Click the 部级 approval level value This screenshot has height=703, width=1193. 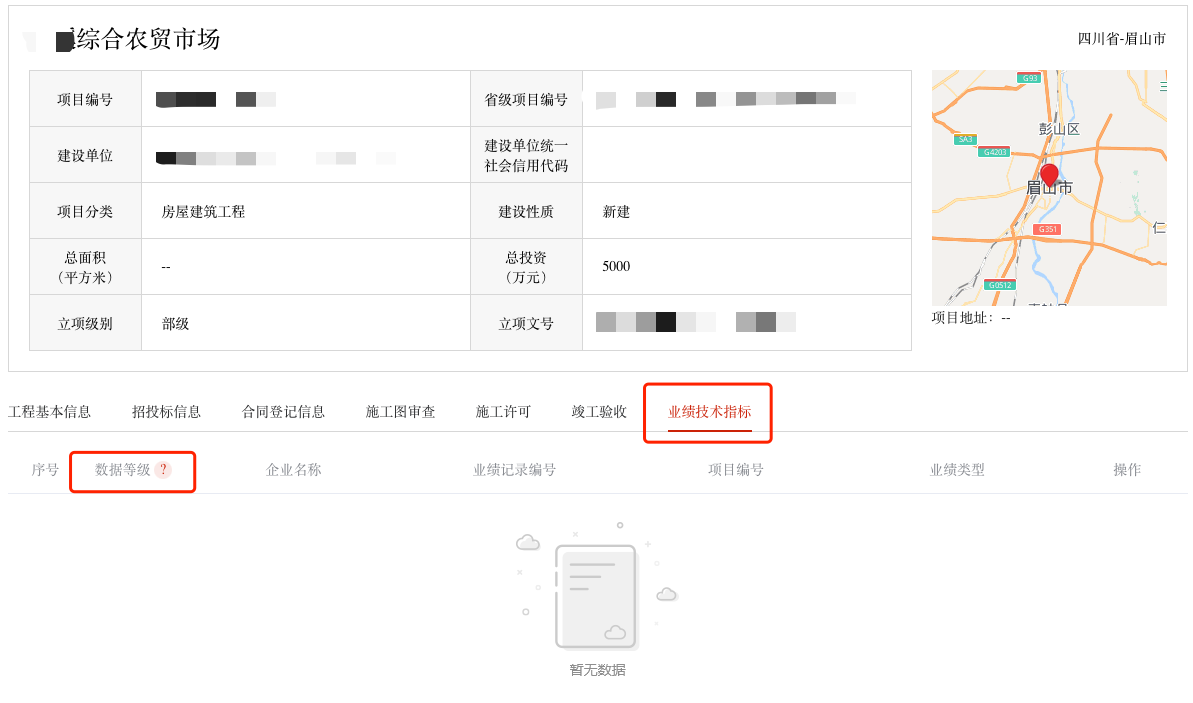coord(175,323)
